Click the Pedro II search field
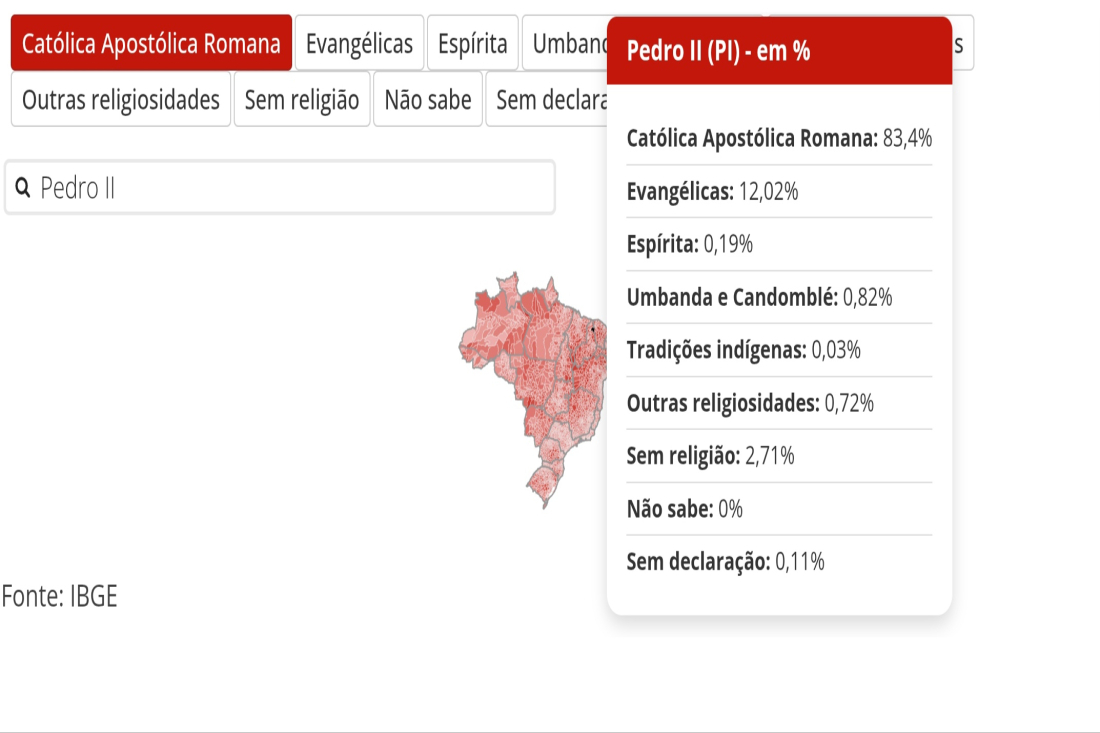 280,187
